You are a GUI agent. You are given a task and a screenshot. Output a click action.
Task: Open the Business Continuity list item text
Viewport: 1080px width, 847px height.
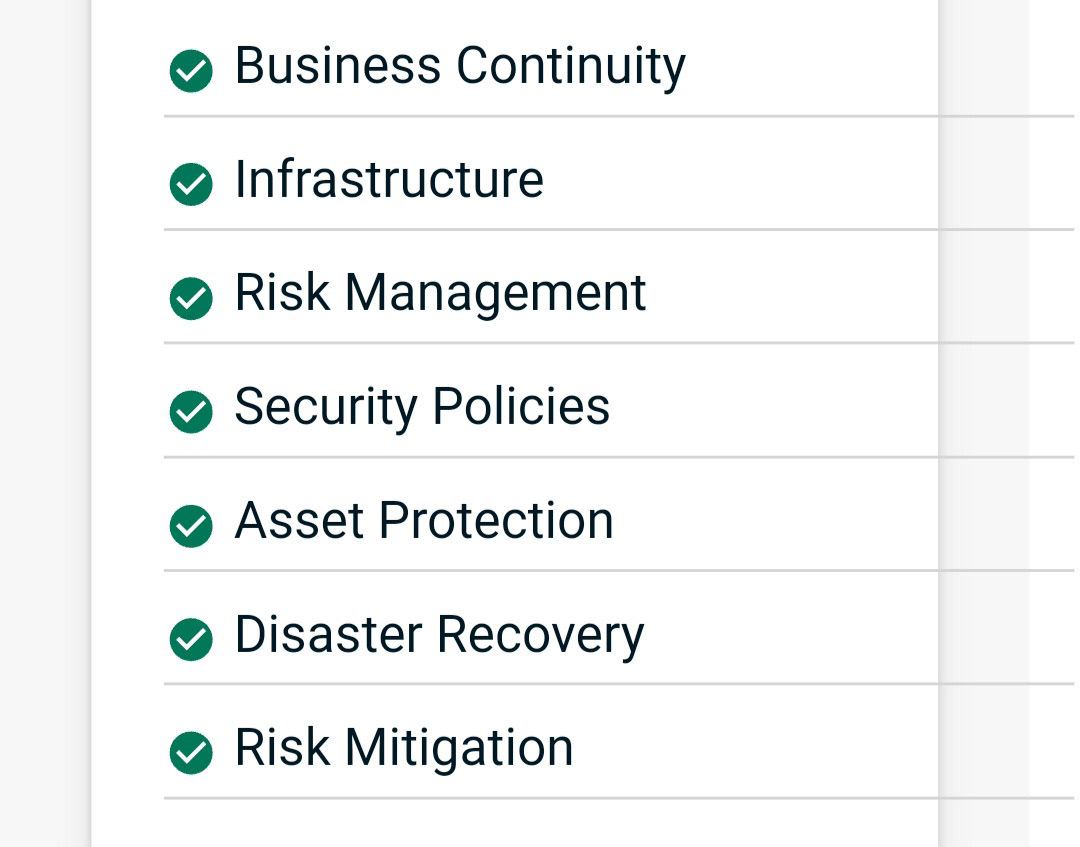coord(459,67)
